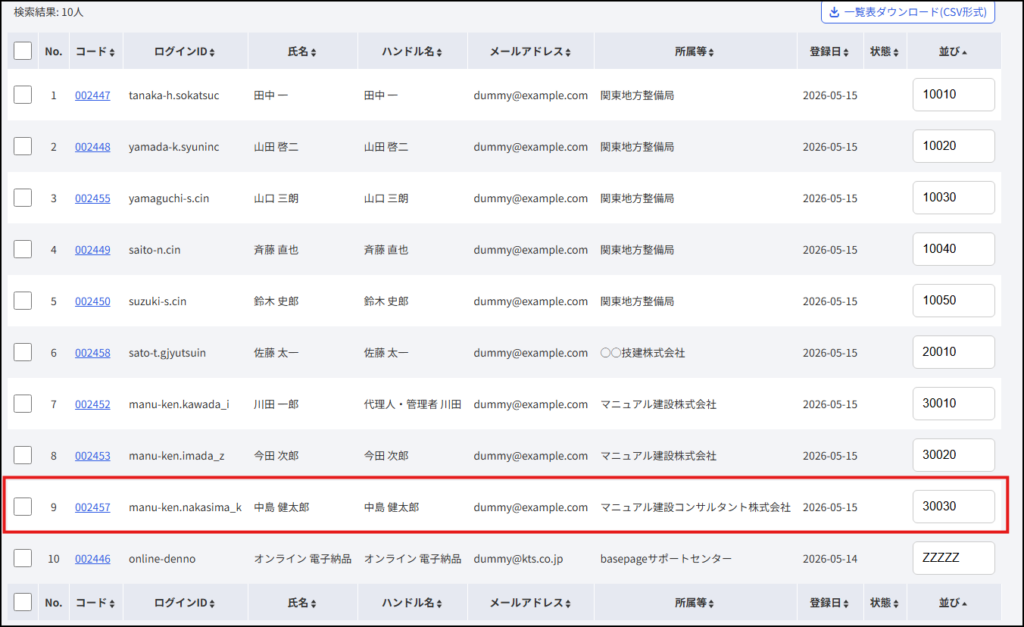The image size is (1024, 627).
Task: Sort by 並び in top header
Action: pos(953,52)
